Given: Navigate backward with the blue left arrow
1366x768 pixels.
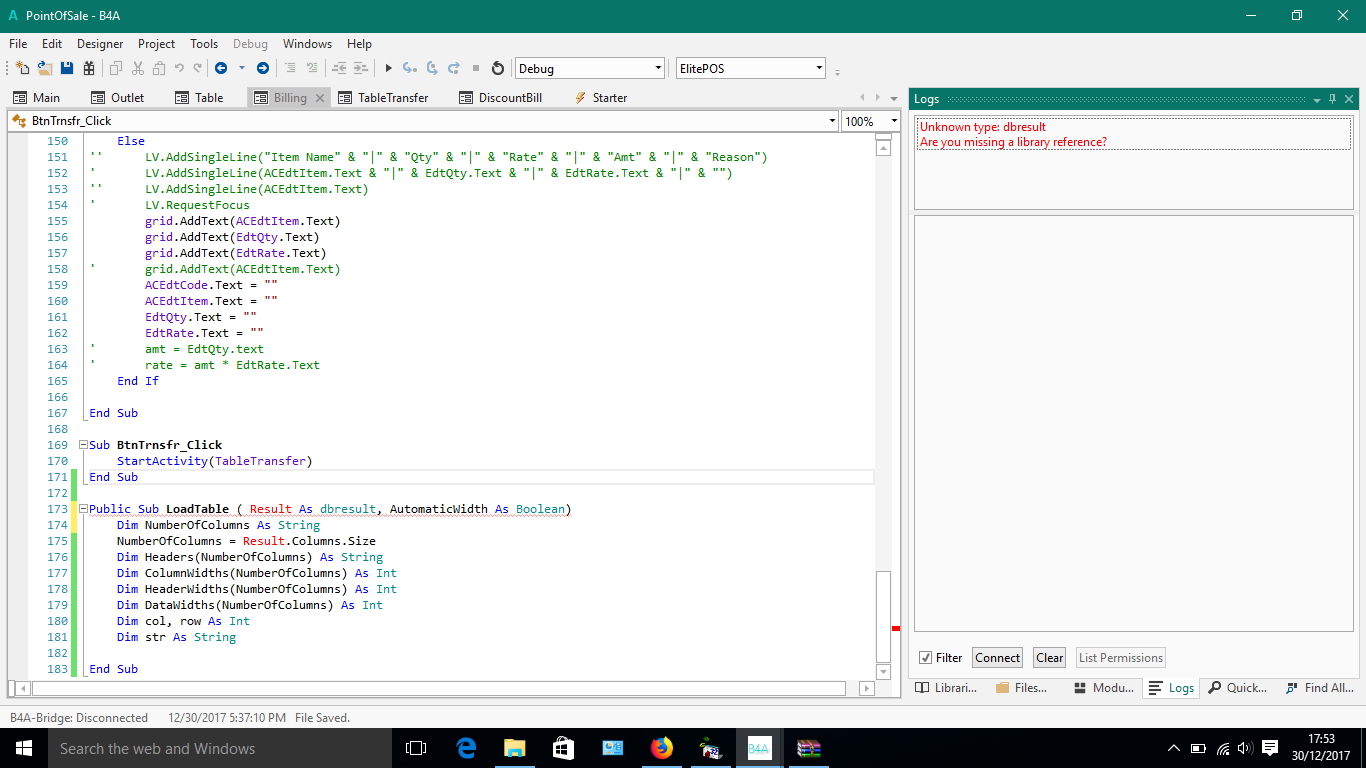Looking at the screenshot, I should pos(220,68).
